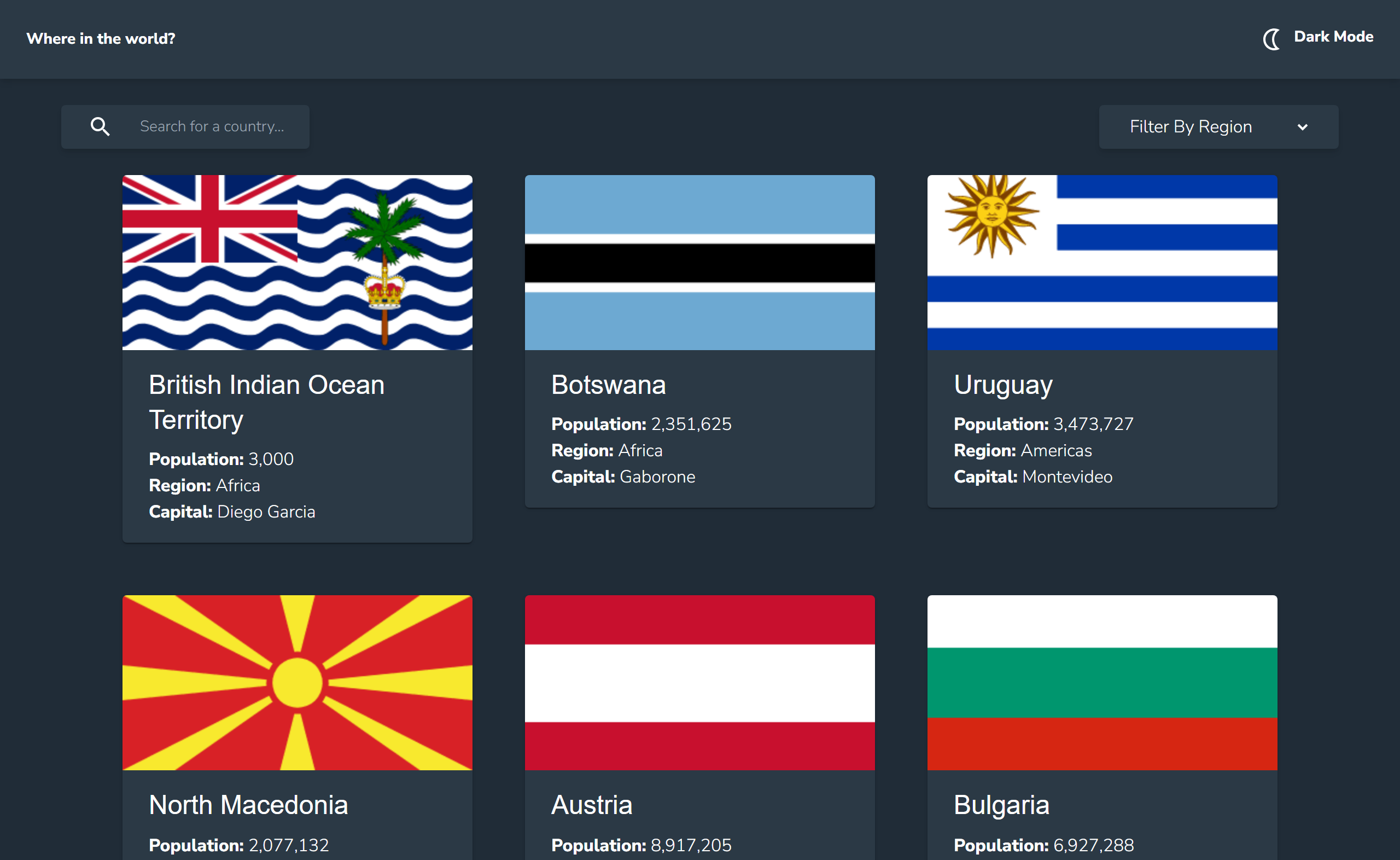
Task: Click Capital: Diego Garcia text
Action: (x=232, y=512)
